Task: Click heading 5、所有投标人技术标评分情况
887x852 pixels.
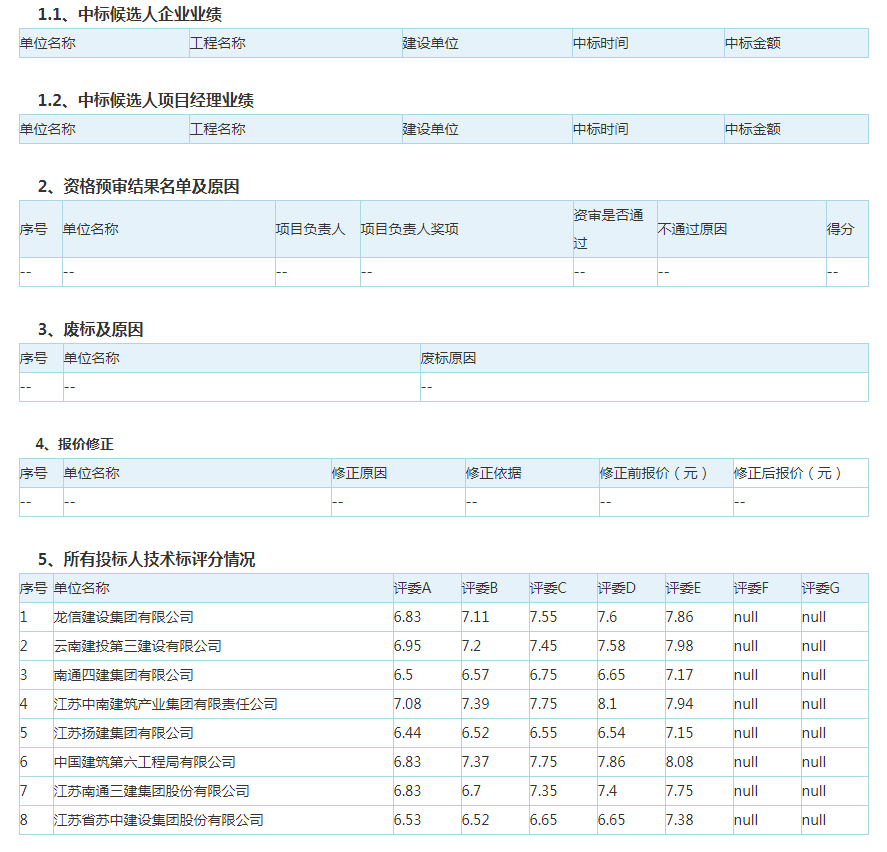Action: [x=147, y=560]
